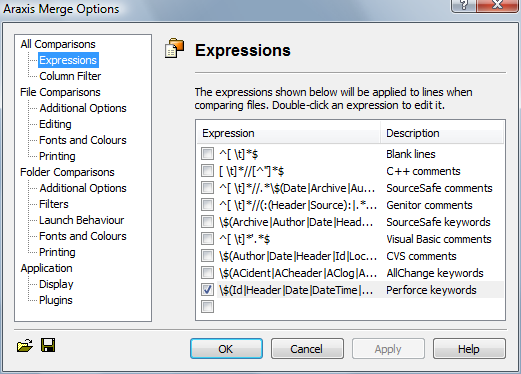Select Column Filter in the tree
521x374 pixels.
click(70, 76)
